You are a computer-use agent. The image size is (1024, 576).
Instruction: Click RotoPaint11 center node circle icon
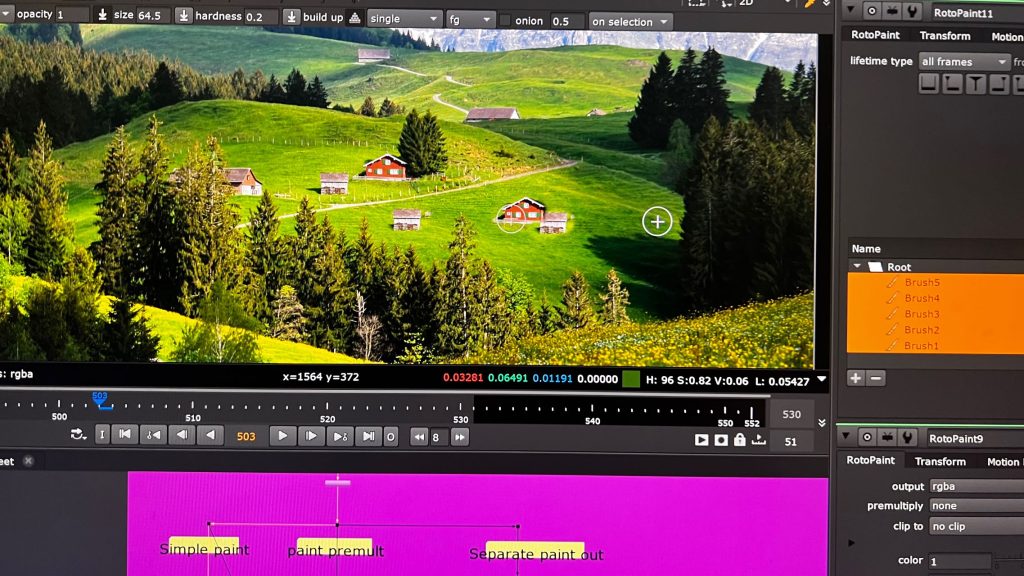point(872,10)
